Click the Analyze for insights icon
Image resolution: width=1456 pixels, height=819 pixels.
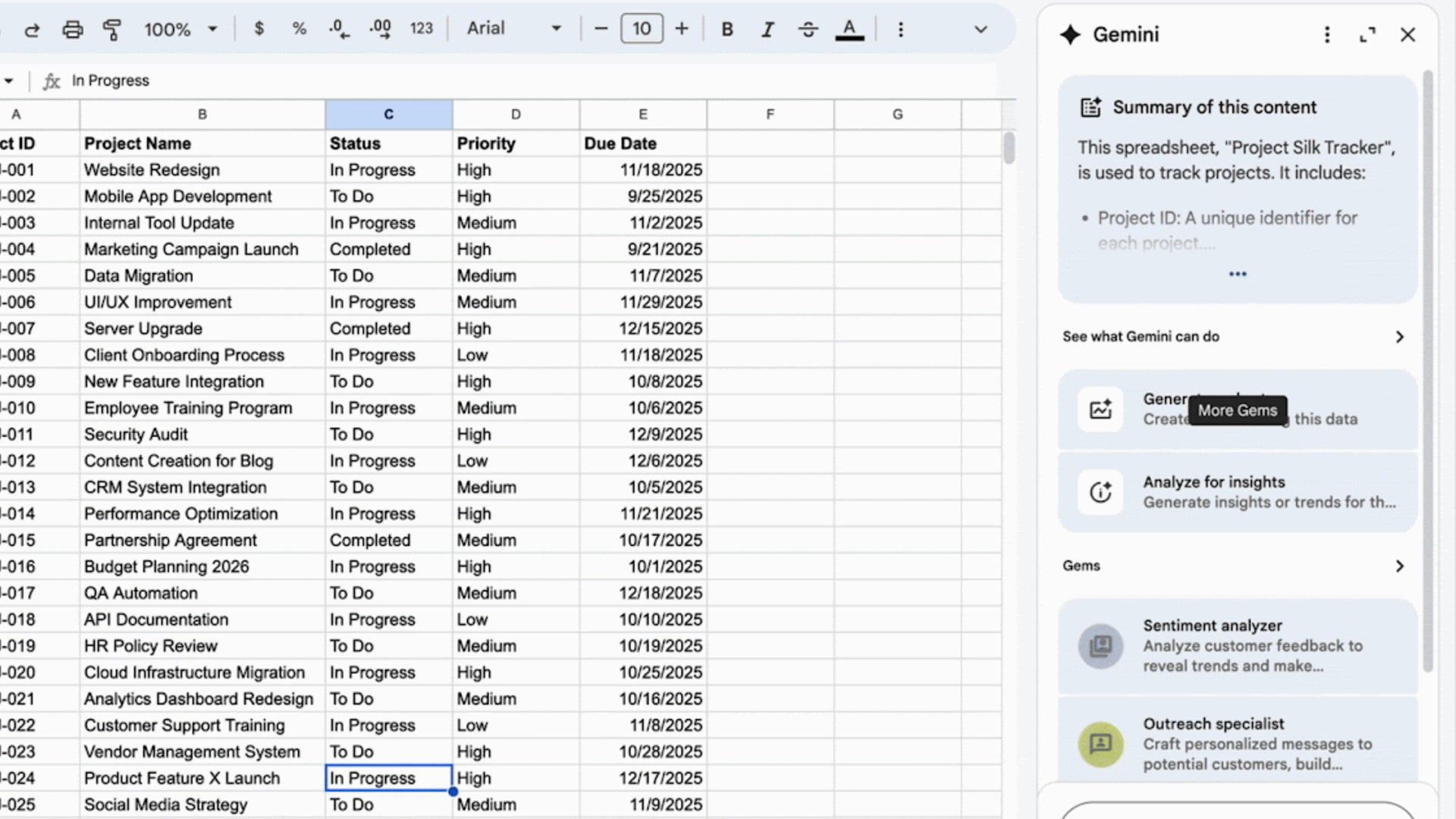(x=1100, y=492)
